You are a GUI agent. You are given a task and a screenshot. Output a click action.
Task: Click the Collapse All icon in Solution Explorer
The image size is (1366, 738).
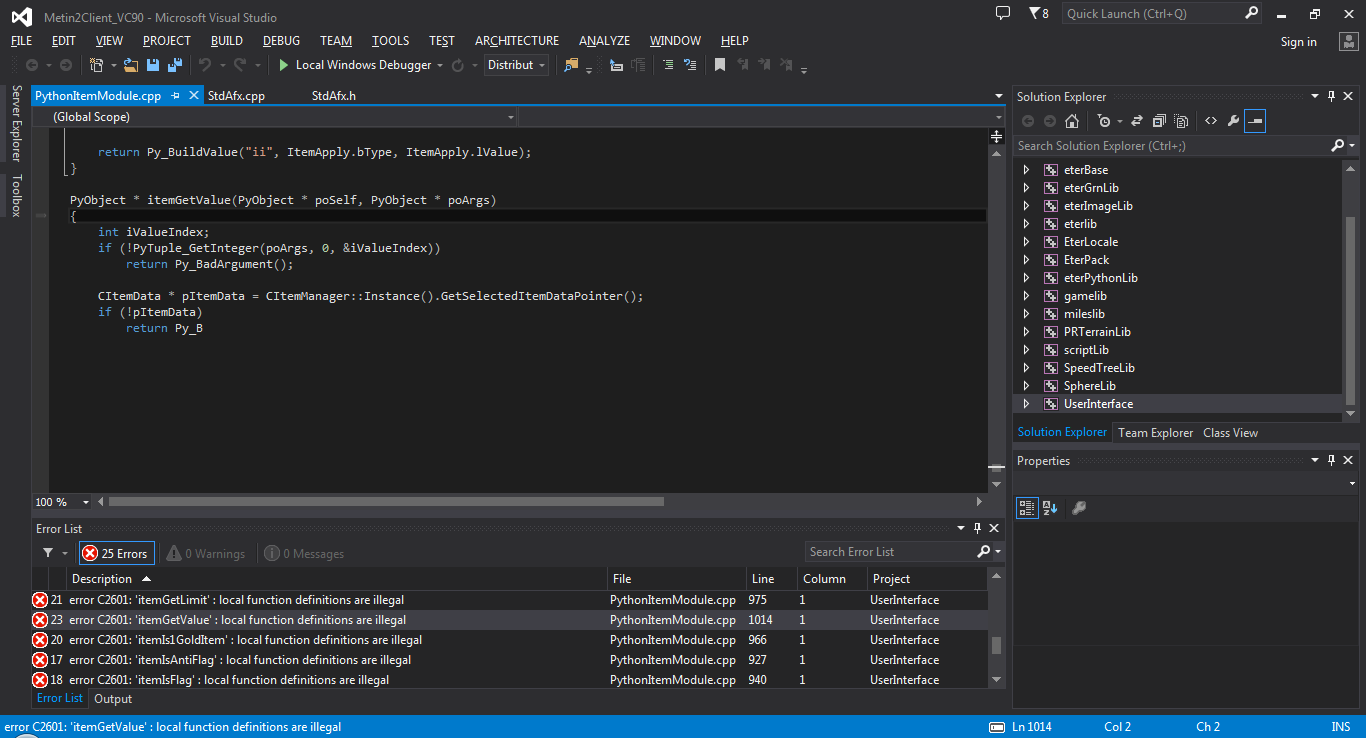(1159, 121)
